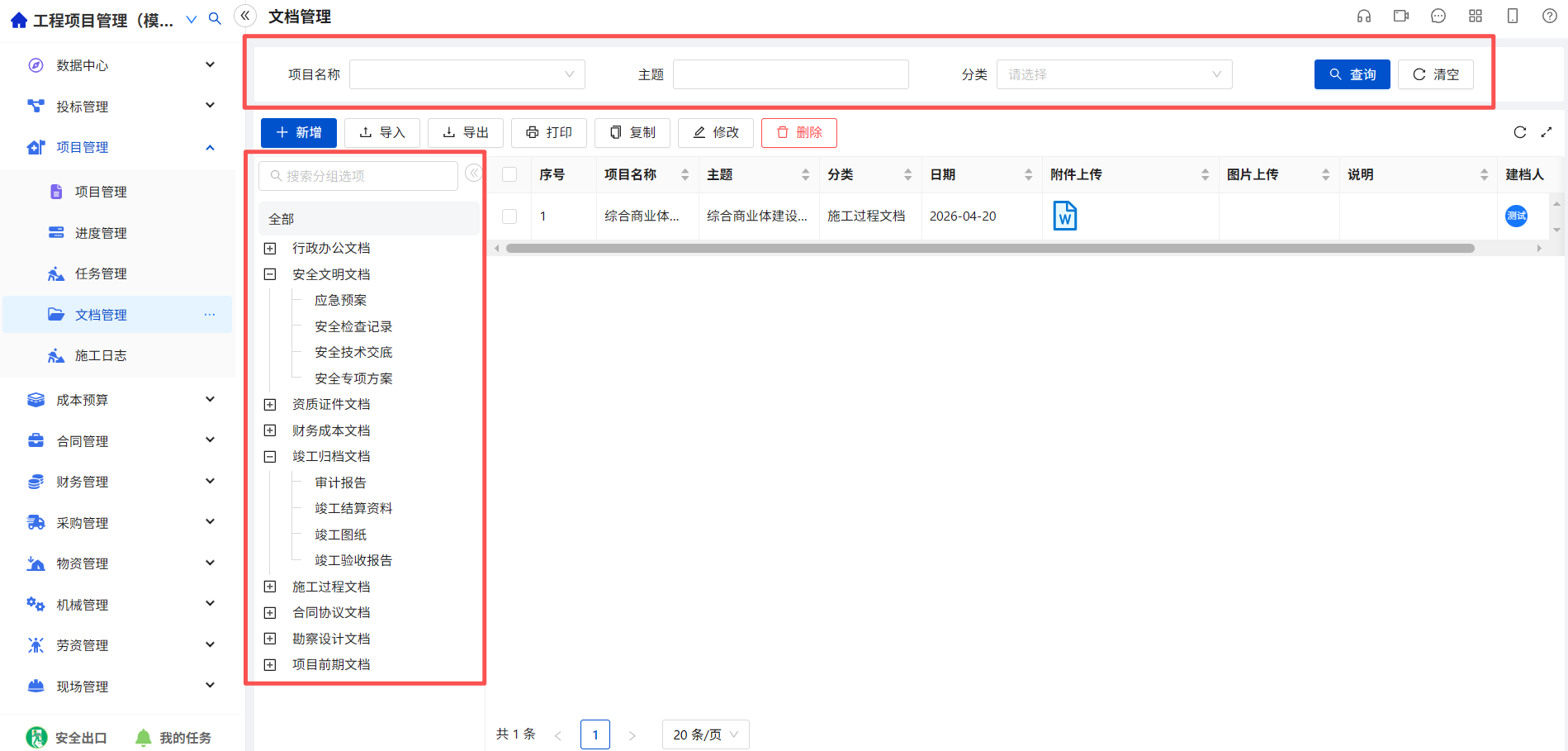The height and width of the screenshot is (751, 1568).
Task: Click the horizontal table scrollbar
Action: (990, 248)
